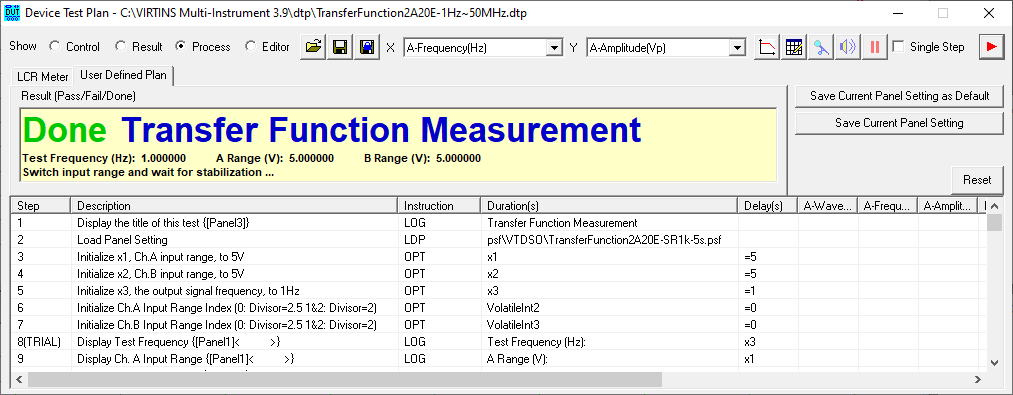The image size is (1013, 395).
Task: Click Save Current Panel Setting as Default
Action: pos(900,96)
